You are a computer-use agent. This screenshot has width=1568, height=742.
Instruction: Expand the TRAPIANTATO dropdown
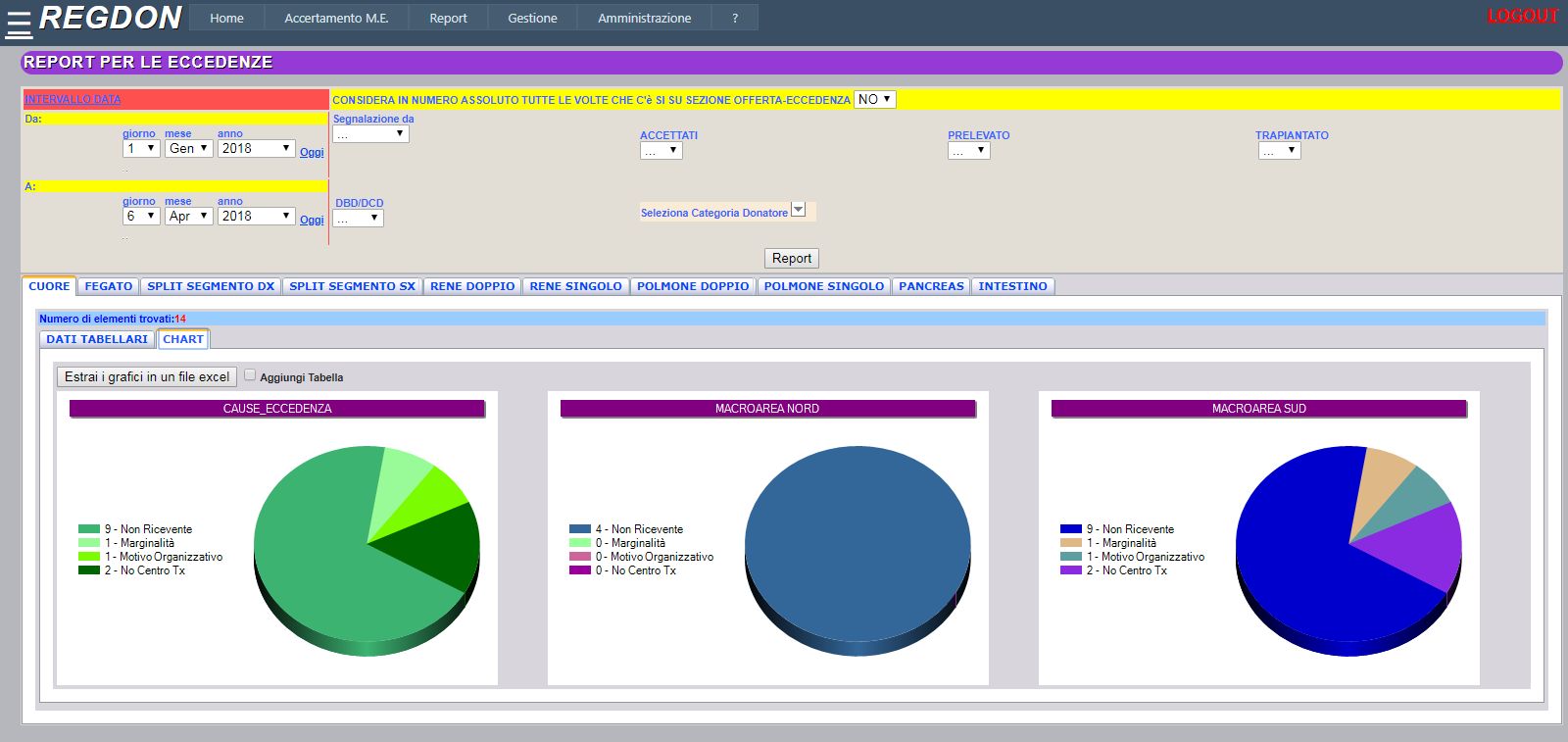pos(1279,151)
